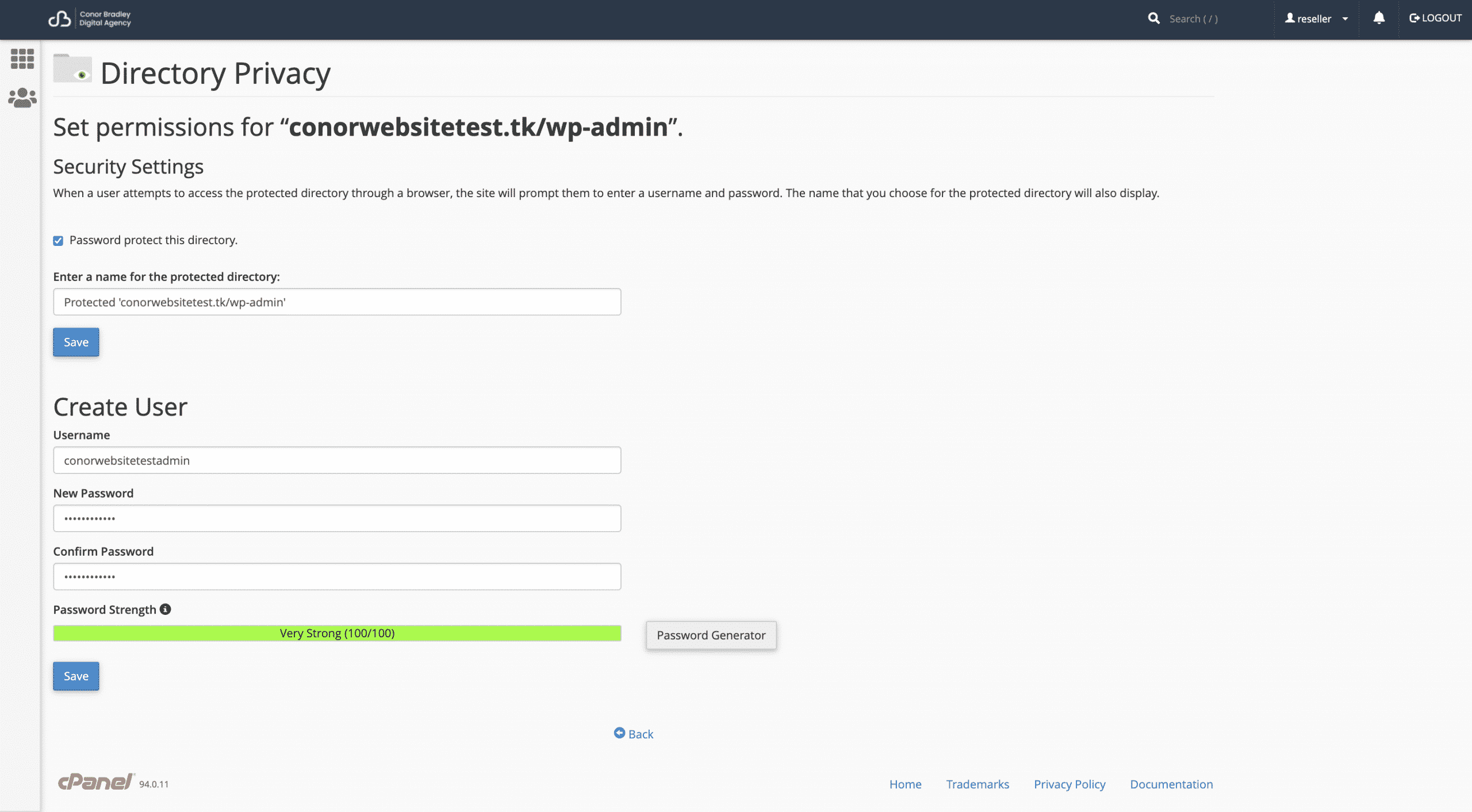Open the Password Generator

(711, 635)
